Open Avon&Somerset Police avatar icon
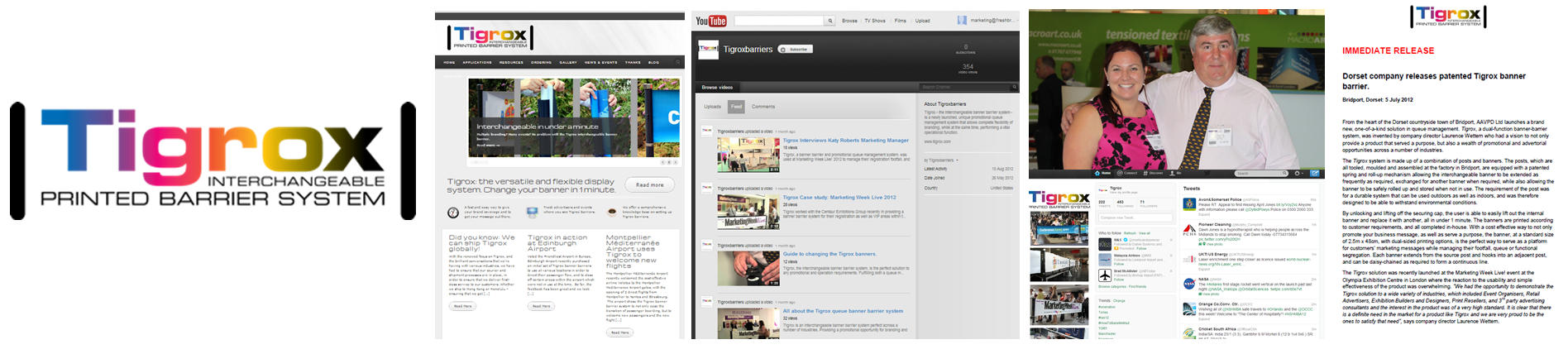This screenshot has width=1568, height=354. click(1189, 204)
